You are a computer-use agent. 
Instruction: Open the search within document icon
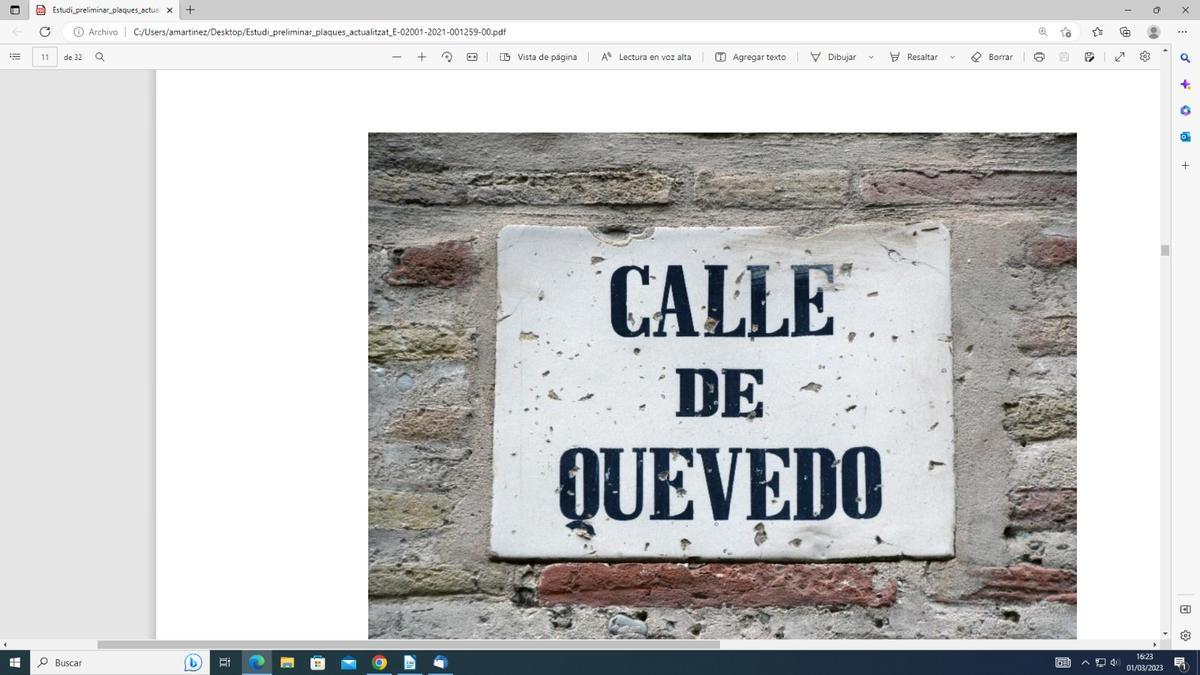99,57
